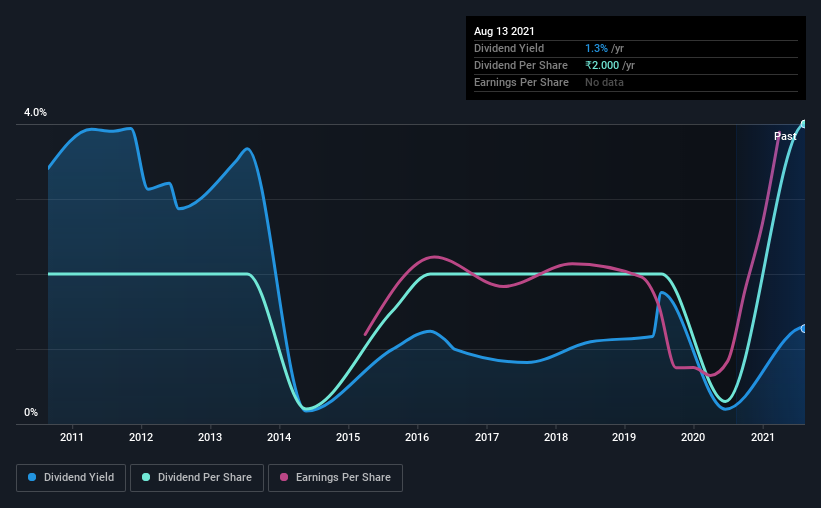Toggle the Dividend Per Share legend button

click(x=197, y=478)
